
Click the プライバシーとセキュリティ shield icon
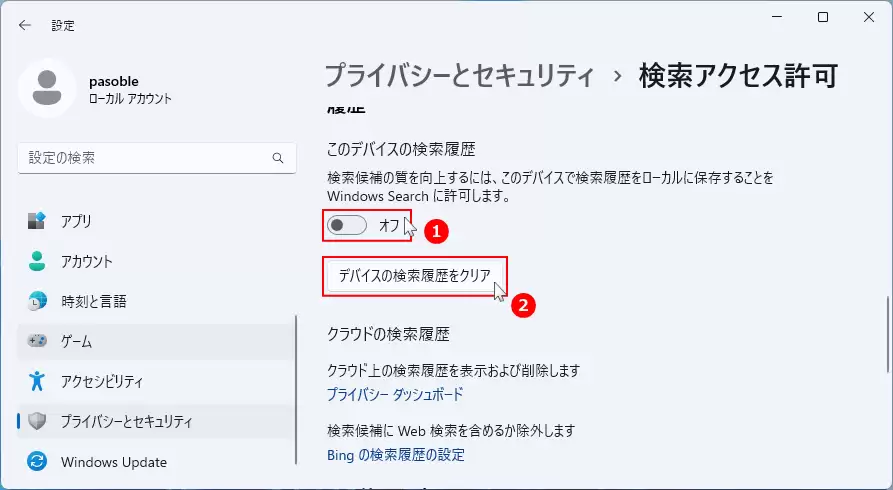click(37, 421)
